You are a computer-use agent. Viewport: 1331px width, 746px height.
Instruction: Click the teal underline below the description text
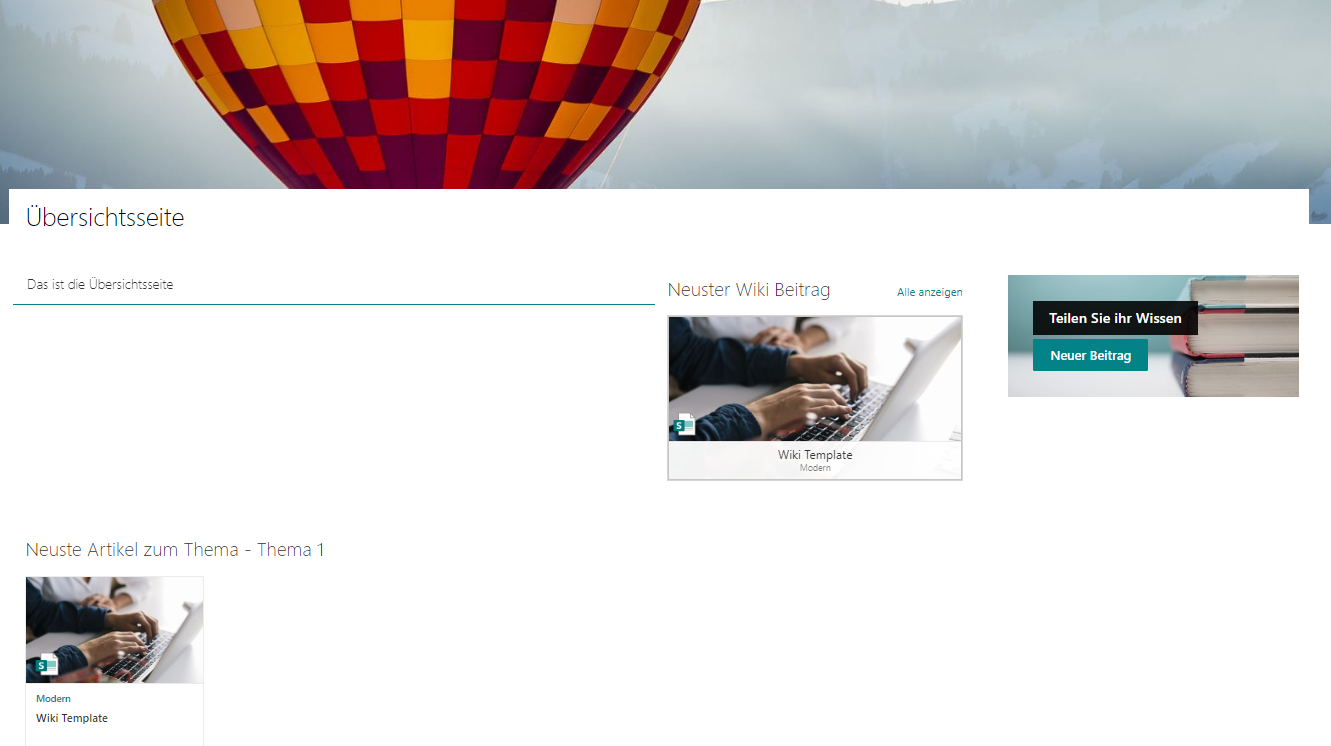[334, 304]
